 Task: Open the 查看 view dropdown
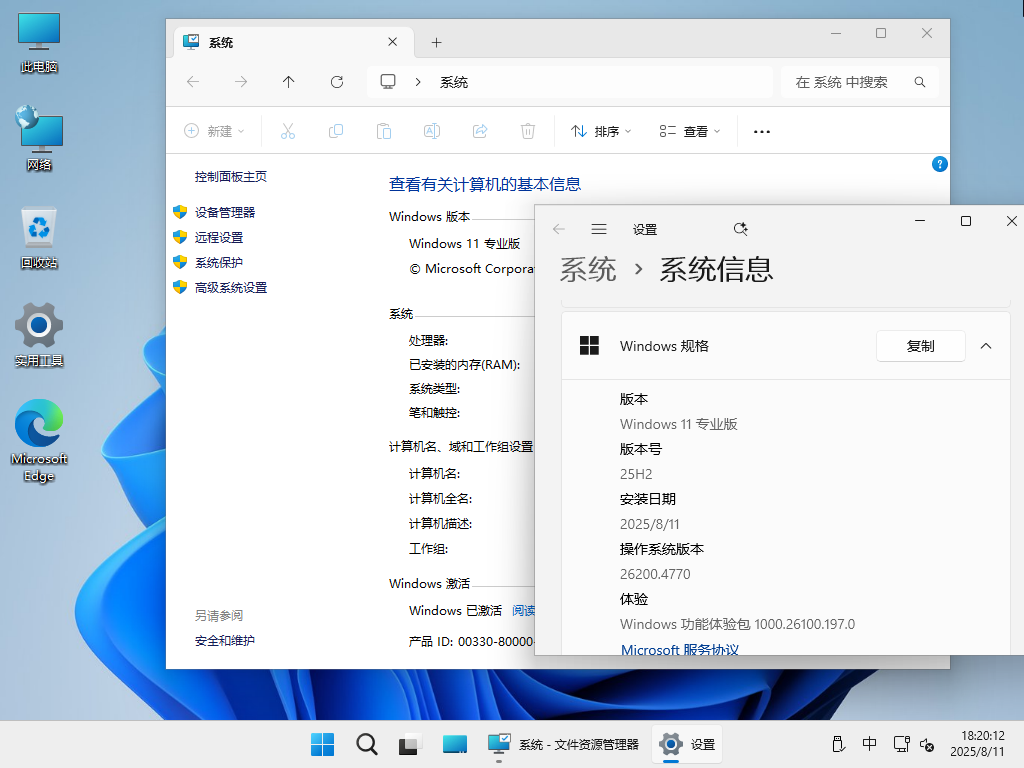pyautogui.click(x=690, y=131)
